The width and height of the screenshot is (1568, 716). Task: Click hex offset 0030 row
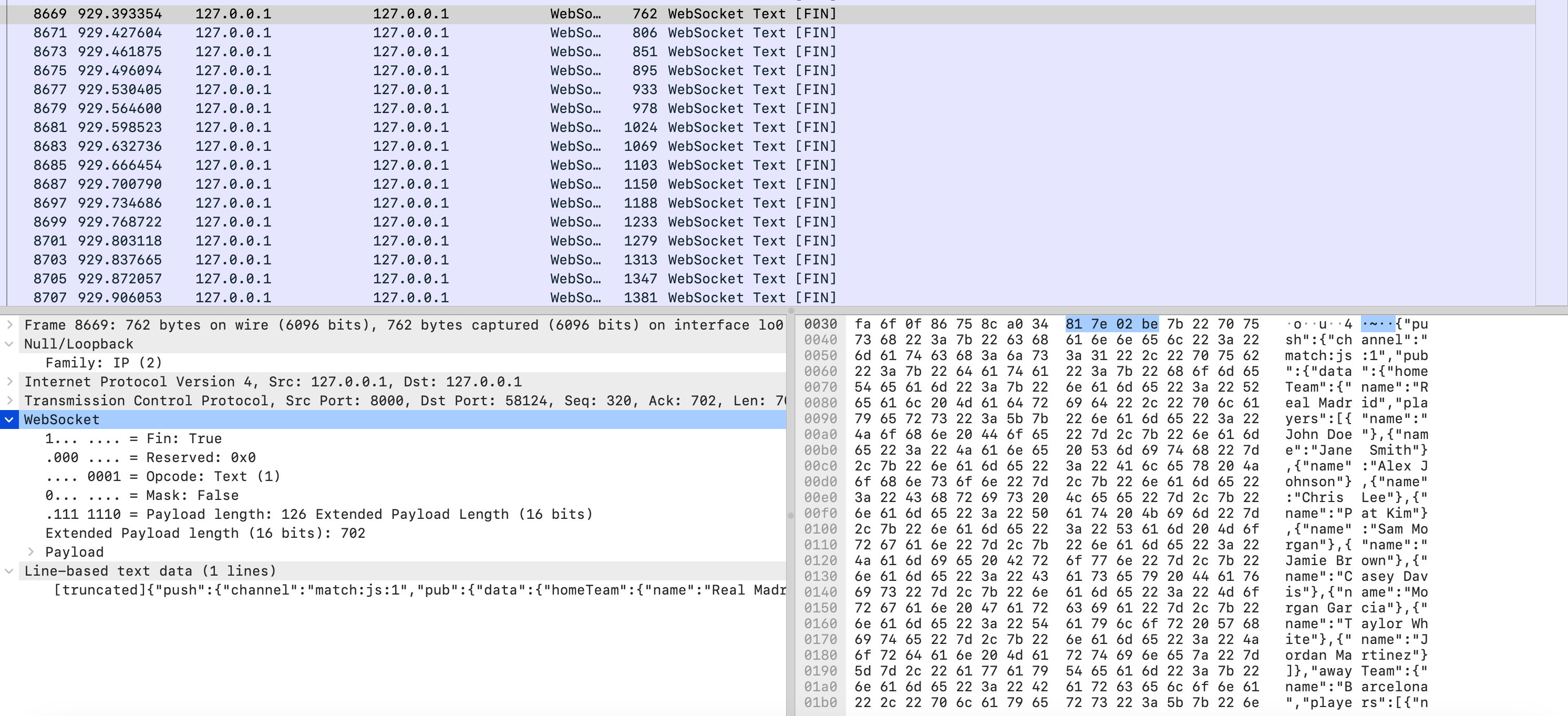(x=820, y=324)
